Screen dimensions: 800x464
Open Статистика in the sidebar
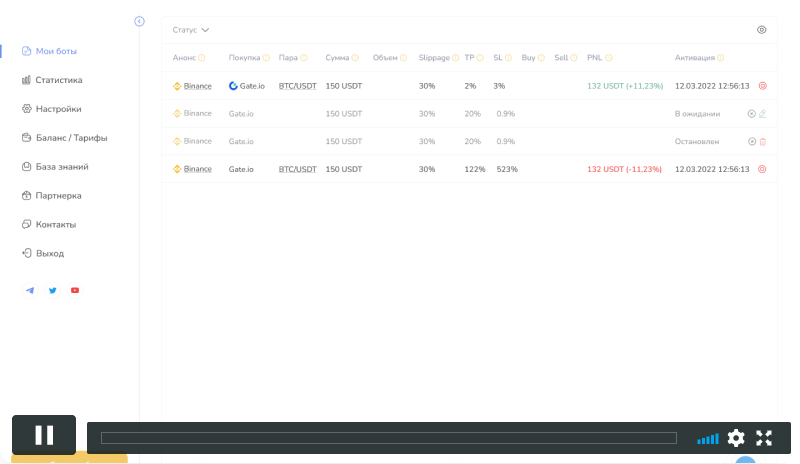click(x=58, y=80)
